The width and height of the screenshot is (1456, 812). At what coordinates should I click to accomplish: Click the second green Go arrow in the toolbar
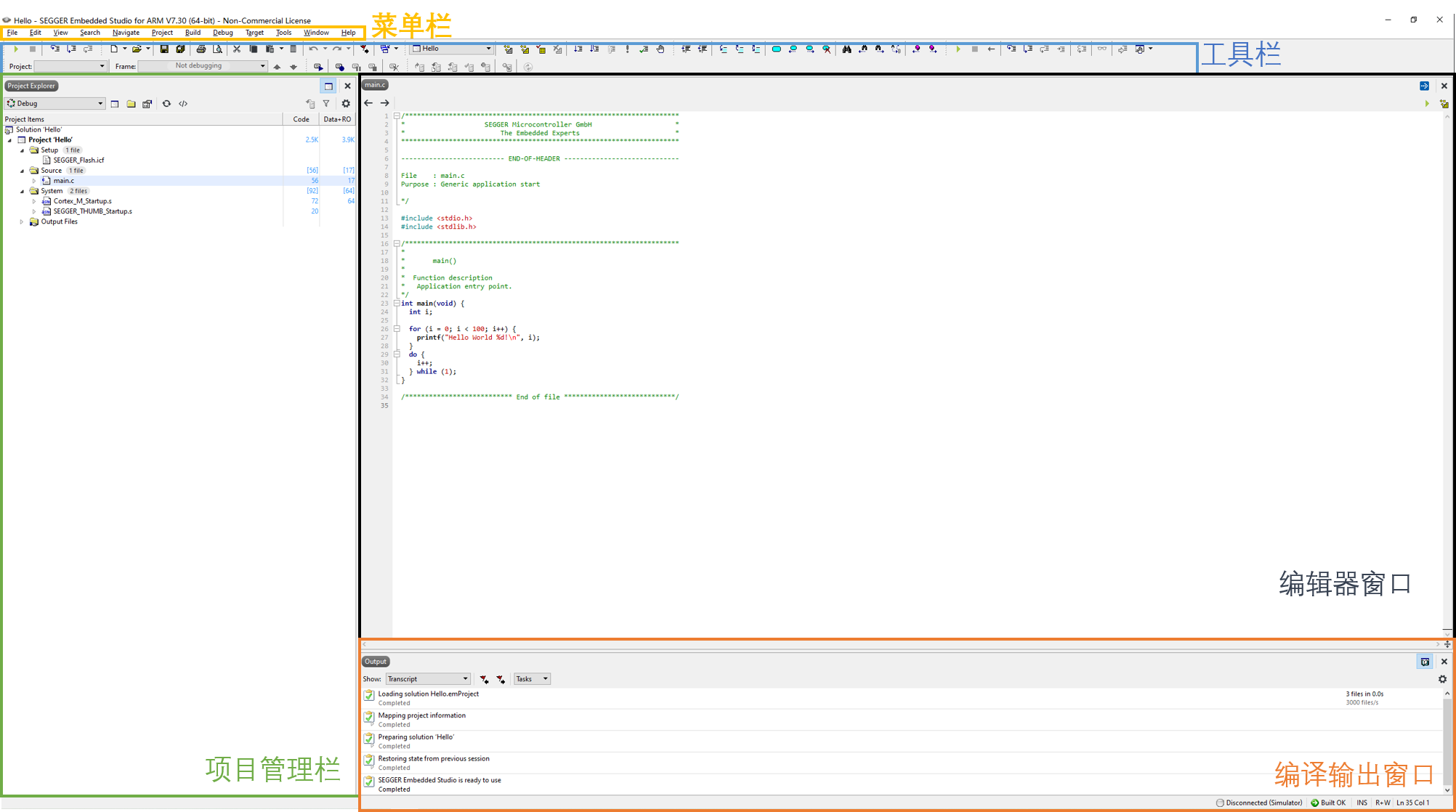coord(958,49)
